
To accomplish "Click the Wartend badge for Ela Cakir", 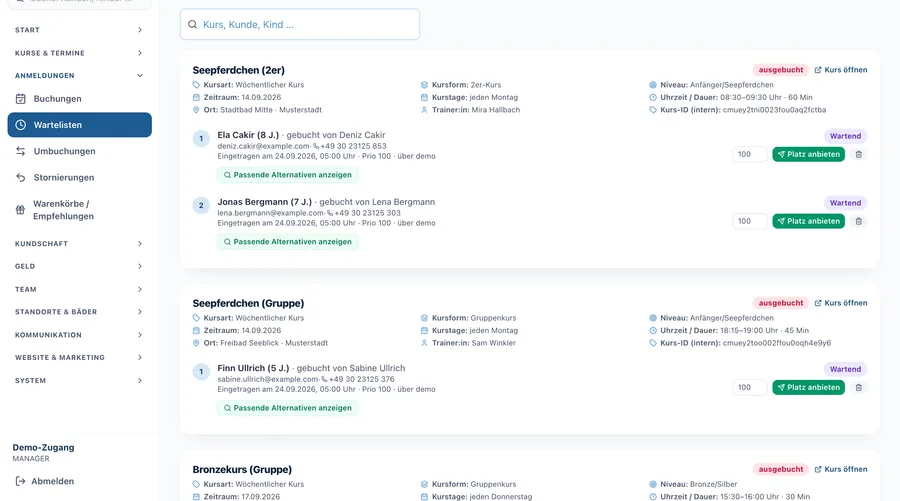I will [x=845, y=136].
